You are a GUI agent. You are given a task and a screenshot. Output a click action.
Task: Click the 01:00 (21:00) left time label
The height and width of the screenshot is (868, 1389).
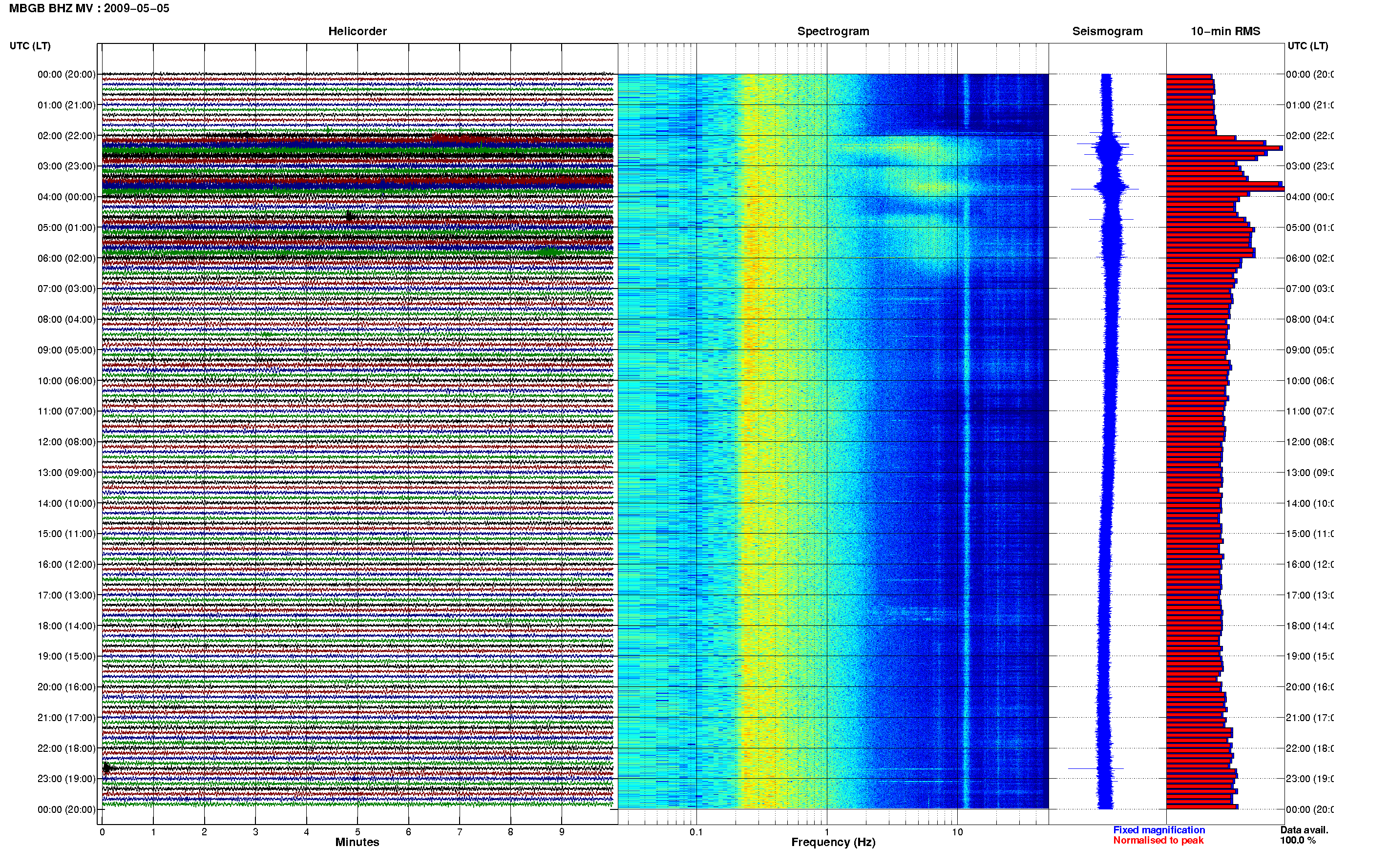tap(66, 105)
